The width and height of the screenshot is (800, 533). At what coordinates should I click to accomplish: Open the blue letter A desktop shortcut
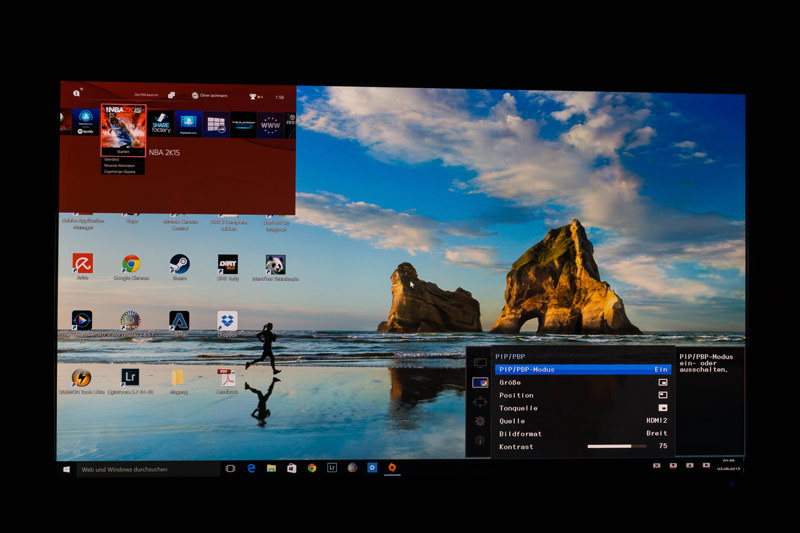tap(179, 321)
